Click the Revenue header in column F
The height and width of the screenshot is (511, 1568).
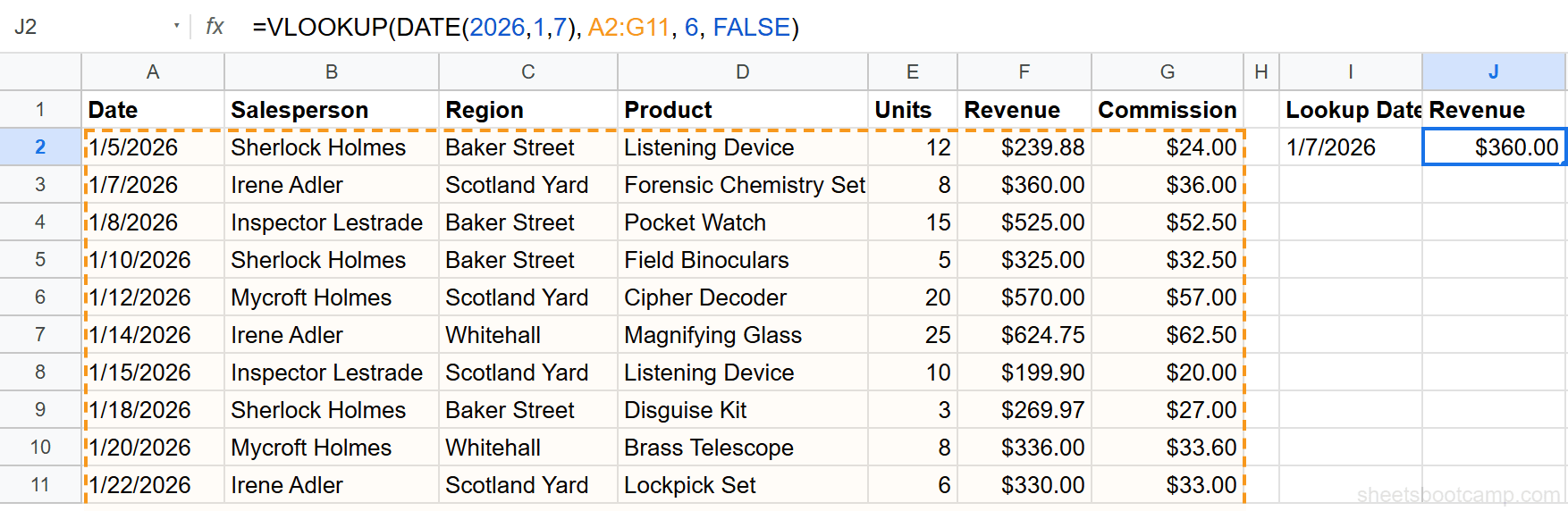1024,110
